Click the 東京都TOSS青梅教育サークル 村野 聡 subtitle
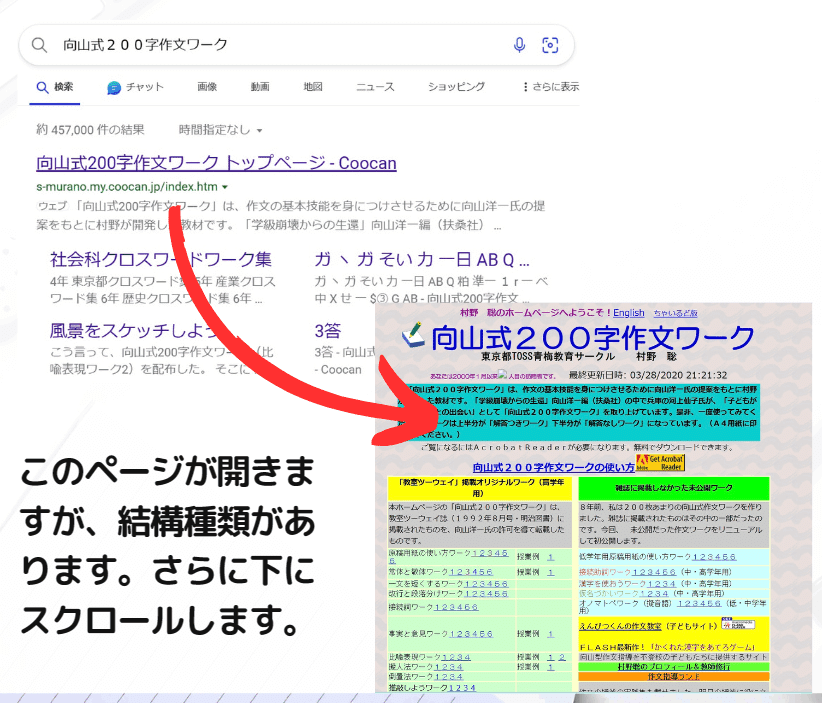This screenshot has height=703, width=822. tap(579, 357)
